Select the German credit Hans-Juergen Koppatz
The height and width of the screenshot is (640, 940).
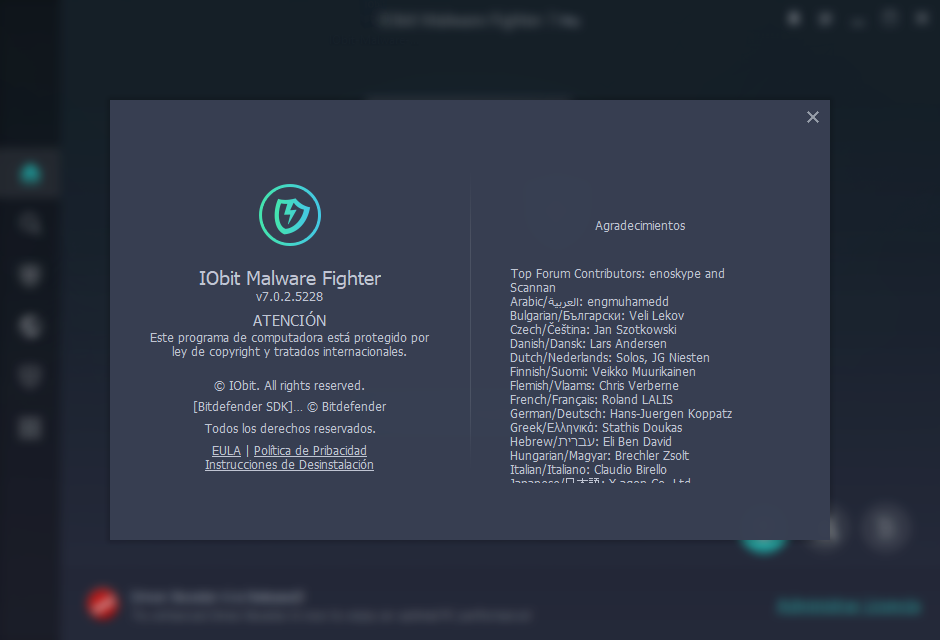[621, 413]
